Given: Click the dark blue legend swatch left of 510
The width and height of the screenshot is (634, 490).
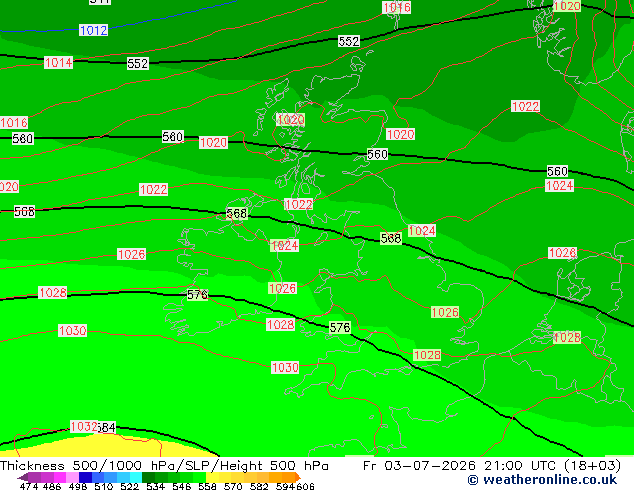Looking at the screenshot, I should click(x=85, y=477).
